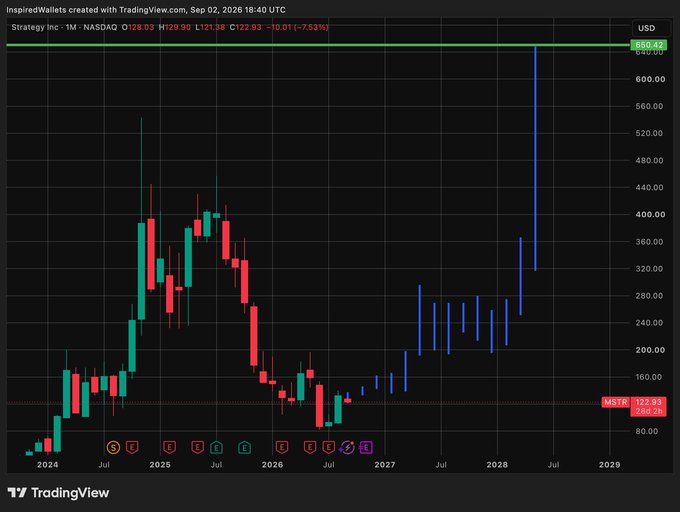
Task: Open the red earnings marker left of the Jul 2025 green one
Action: click(198, 447)
